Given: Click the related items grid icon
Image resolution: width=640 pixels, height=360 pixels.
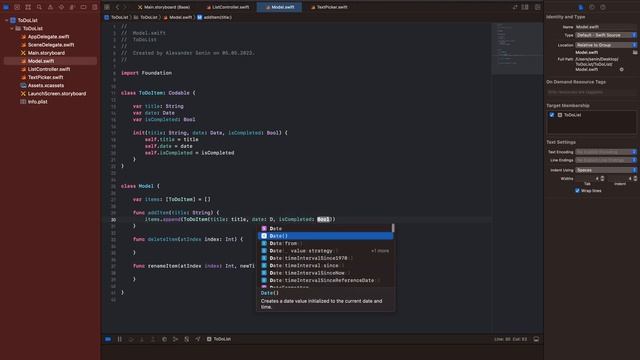Looking at the screenshot, I should click(x=107, y=7).
